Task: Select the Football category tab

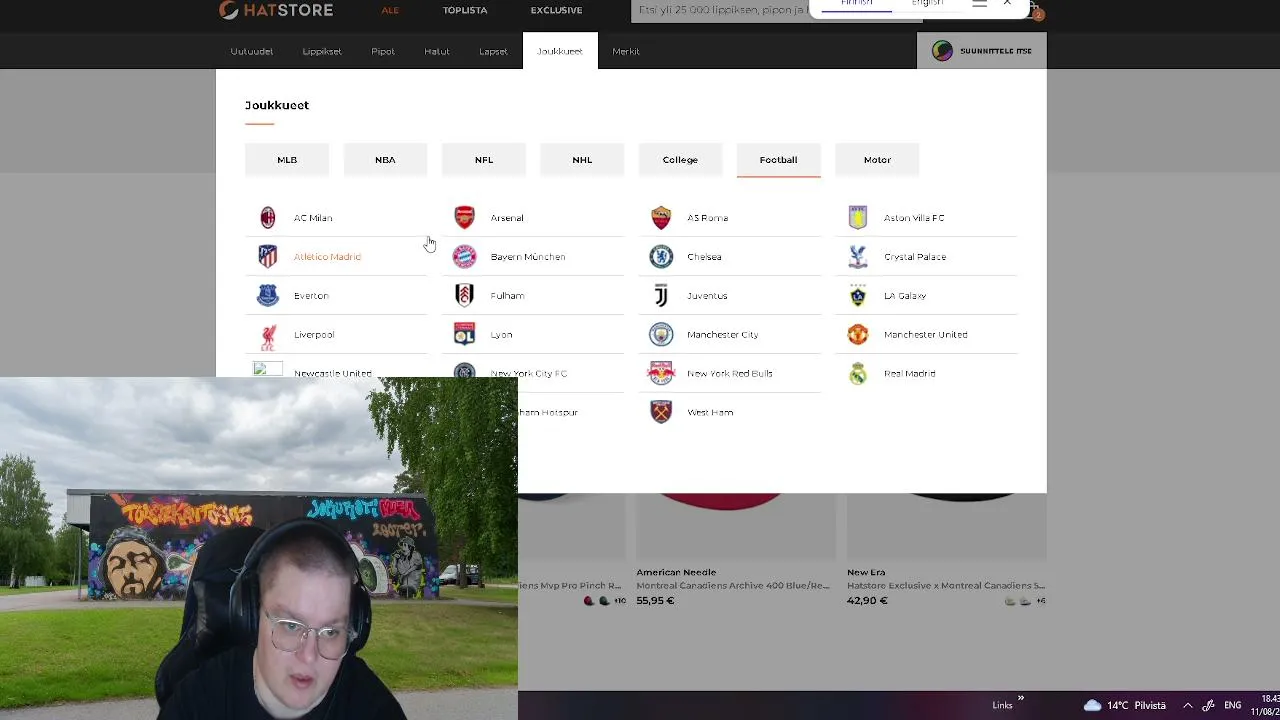Action: coord(778,160)
